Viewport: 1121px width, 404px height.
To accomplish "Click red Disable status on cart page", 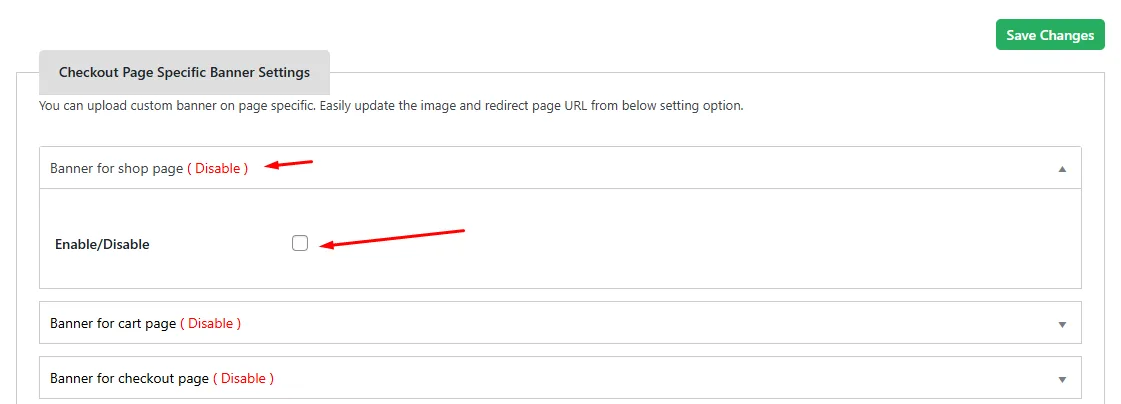I will 210,323.
